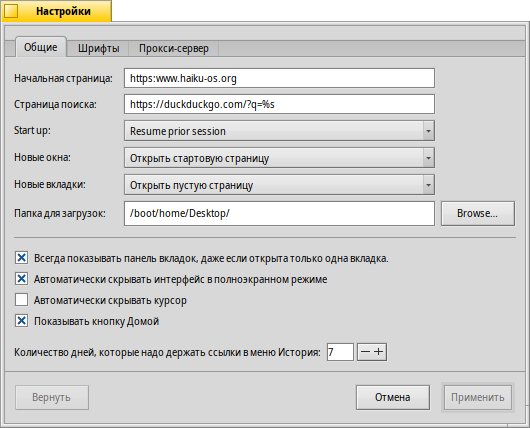Click the Отмена button
The width and height of the screenshot is (530, 428).
click(393, 397)
